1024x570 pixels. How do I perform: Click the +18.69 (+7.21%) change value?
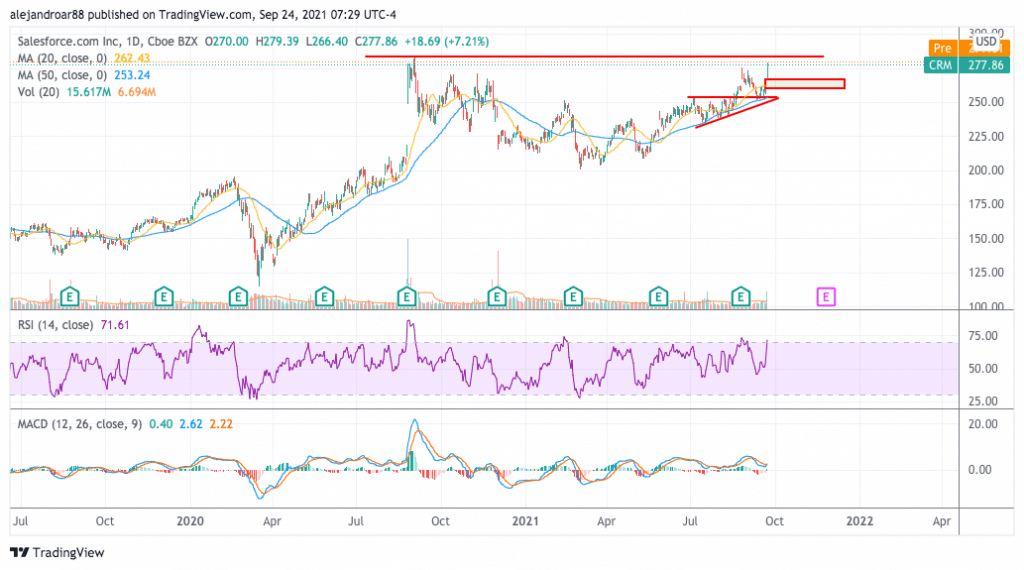447,41
